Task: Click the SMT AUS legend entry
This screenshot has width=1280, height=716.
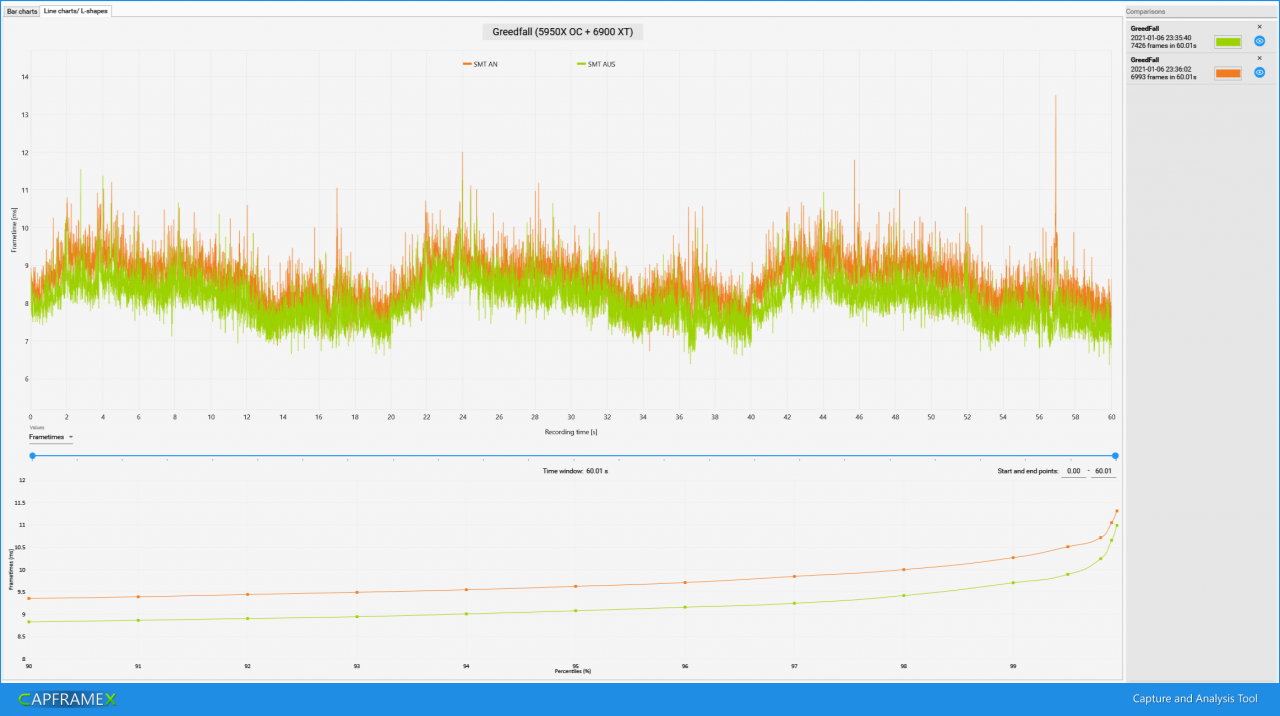Action: click(x=596, y=64)
